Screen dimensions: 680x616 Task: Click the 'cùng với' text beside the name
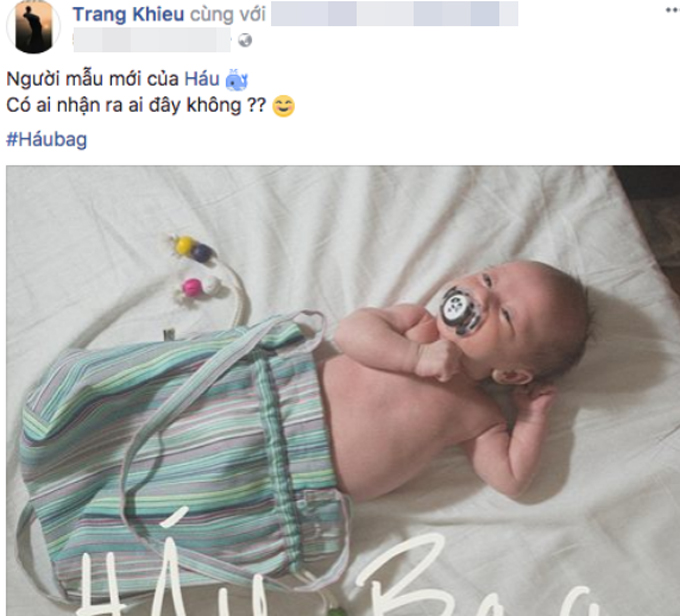(228, 14)
